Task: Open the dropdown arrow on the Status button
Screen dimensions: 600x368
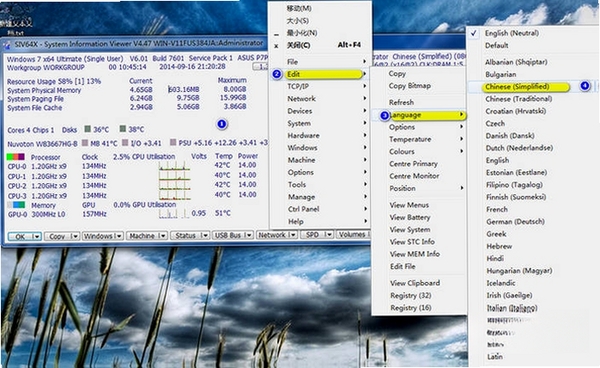Action: (205, 235)
